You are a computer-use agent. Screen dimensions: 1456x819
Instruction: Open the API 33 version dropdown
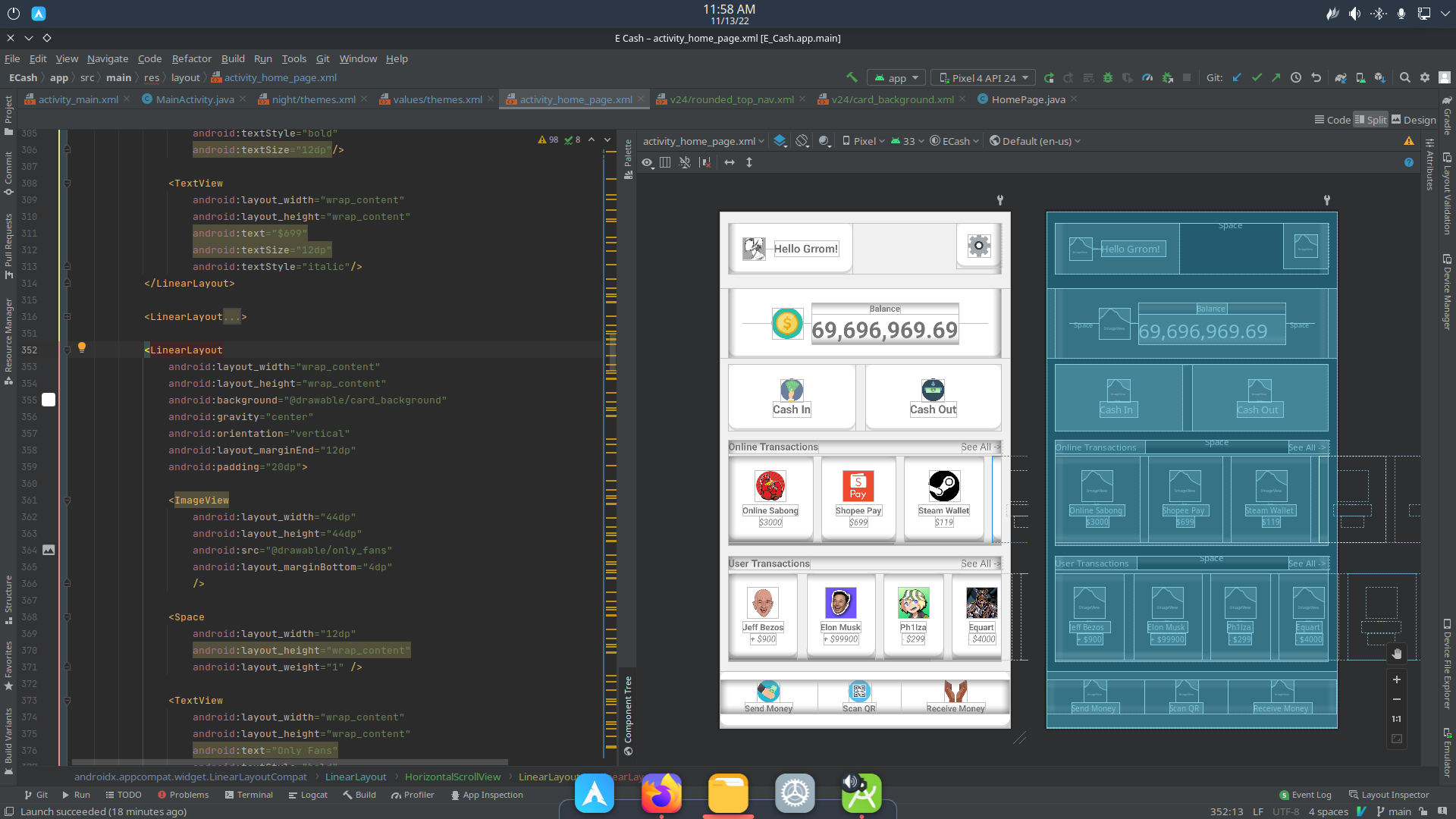click(907, 141)
